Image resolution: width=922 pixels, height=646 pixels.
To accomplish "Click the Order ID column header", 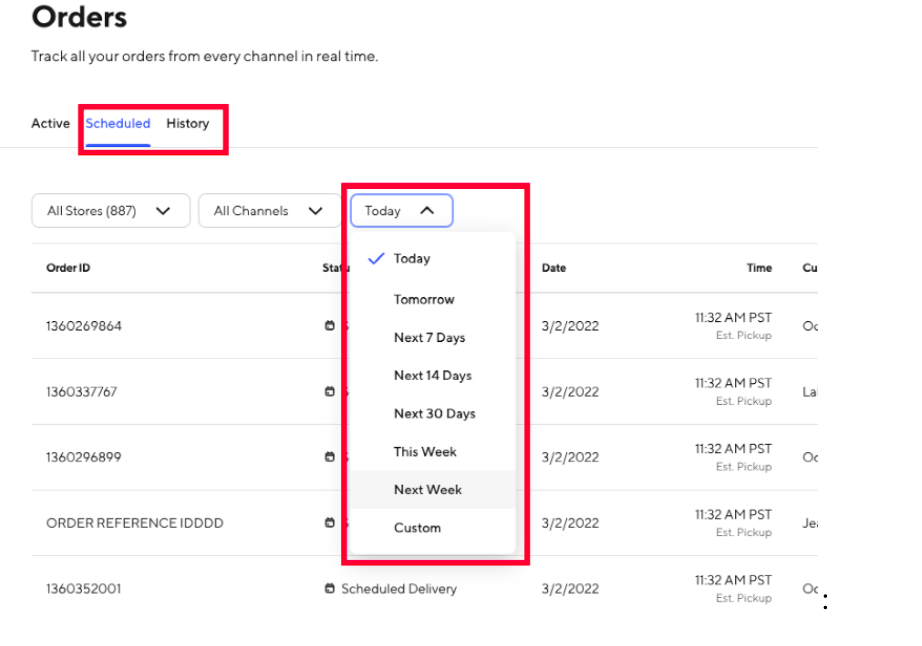I will tap(68, 268).
